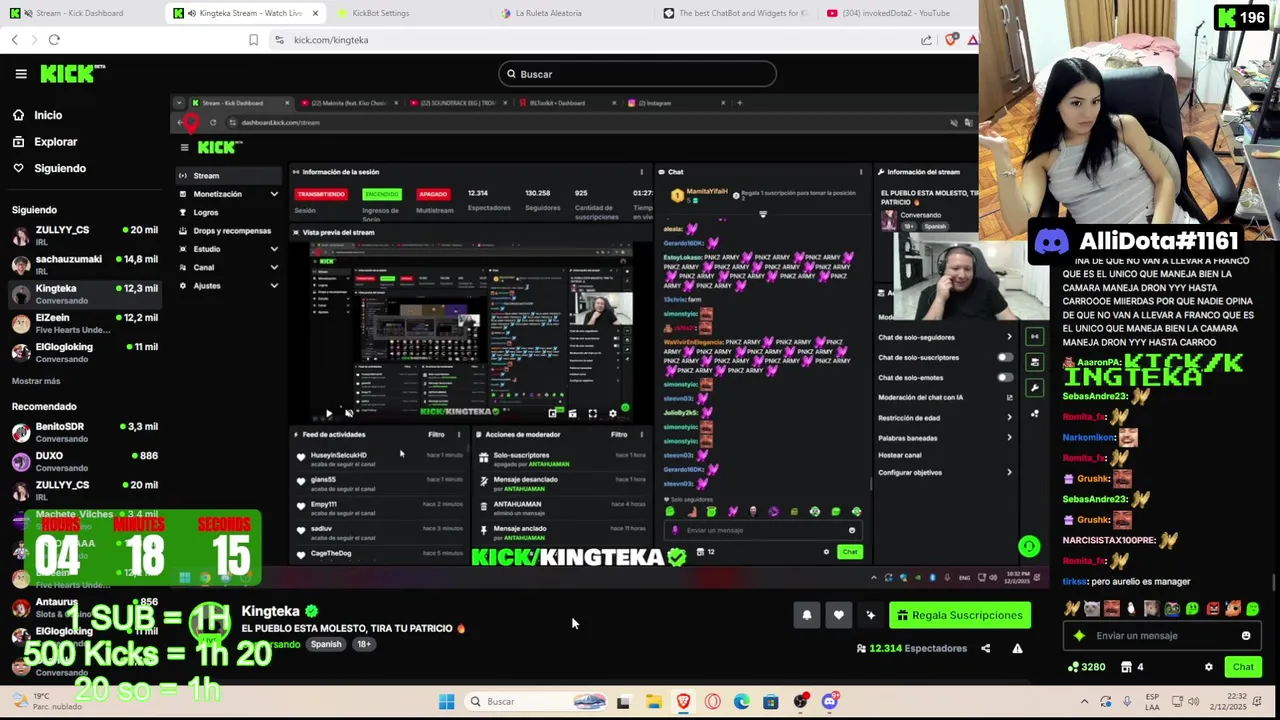Image resolution: width=1280 pixels, height=720 pixels.
Task: Click Mostrar más under Siguiendo list
Action: coord(36,381)
